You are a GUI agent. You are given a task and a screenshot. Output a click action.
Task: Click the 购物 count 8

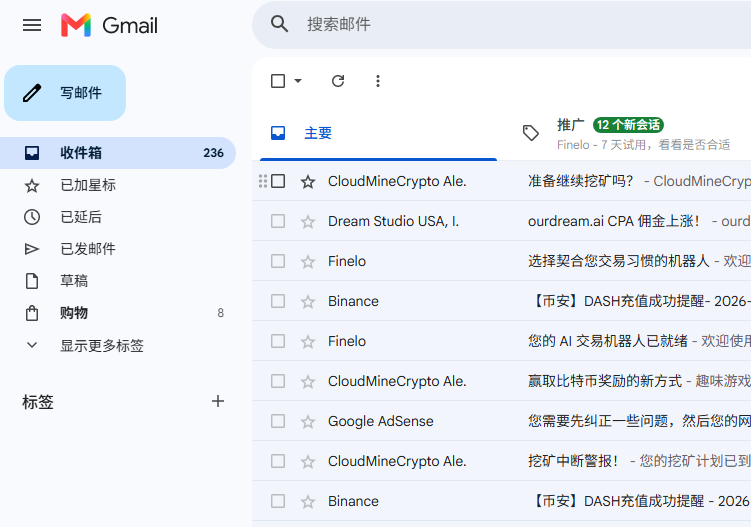tap(220, 313)
